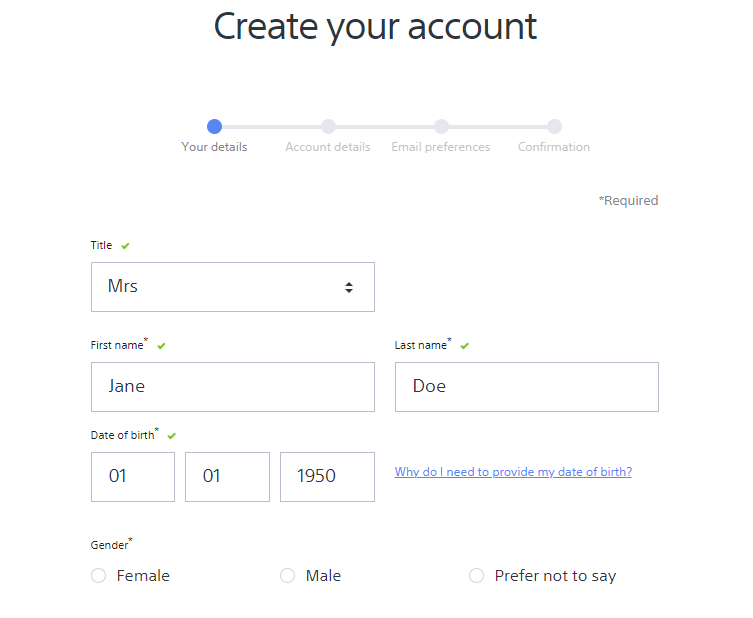
Task: Click the First name field containing Jane
Action: (233, 387)
